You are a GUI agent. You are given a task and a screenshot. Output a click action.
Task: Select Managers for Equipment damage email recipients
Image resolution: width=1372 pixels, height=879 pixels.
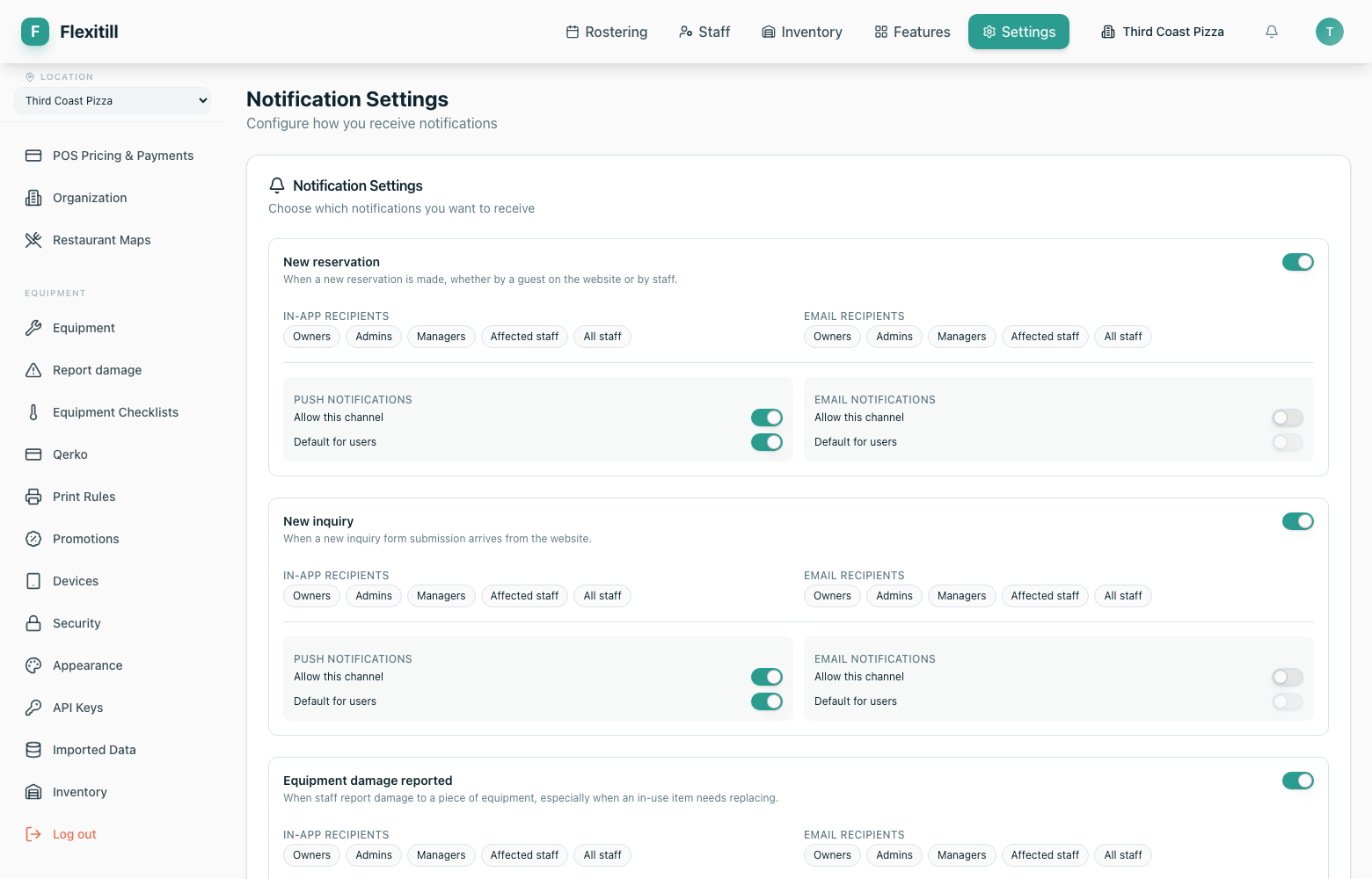click(x=962, y=855)
